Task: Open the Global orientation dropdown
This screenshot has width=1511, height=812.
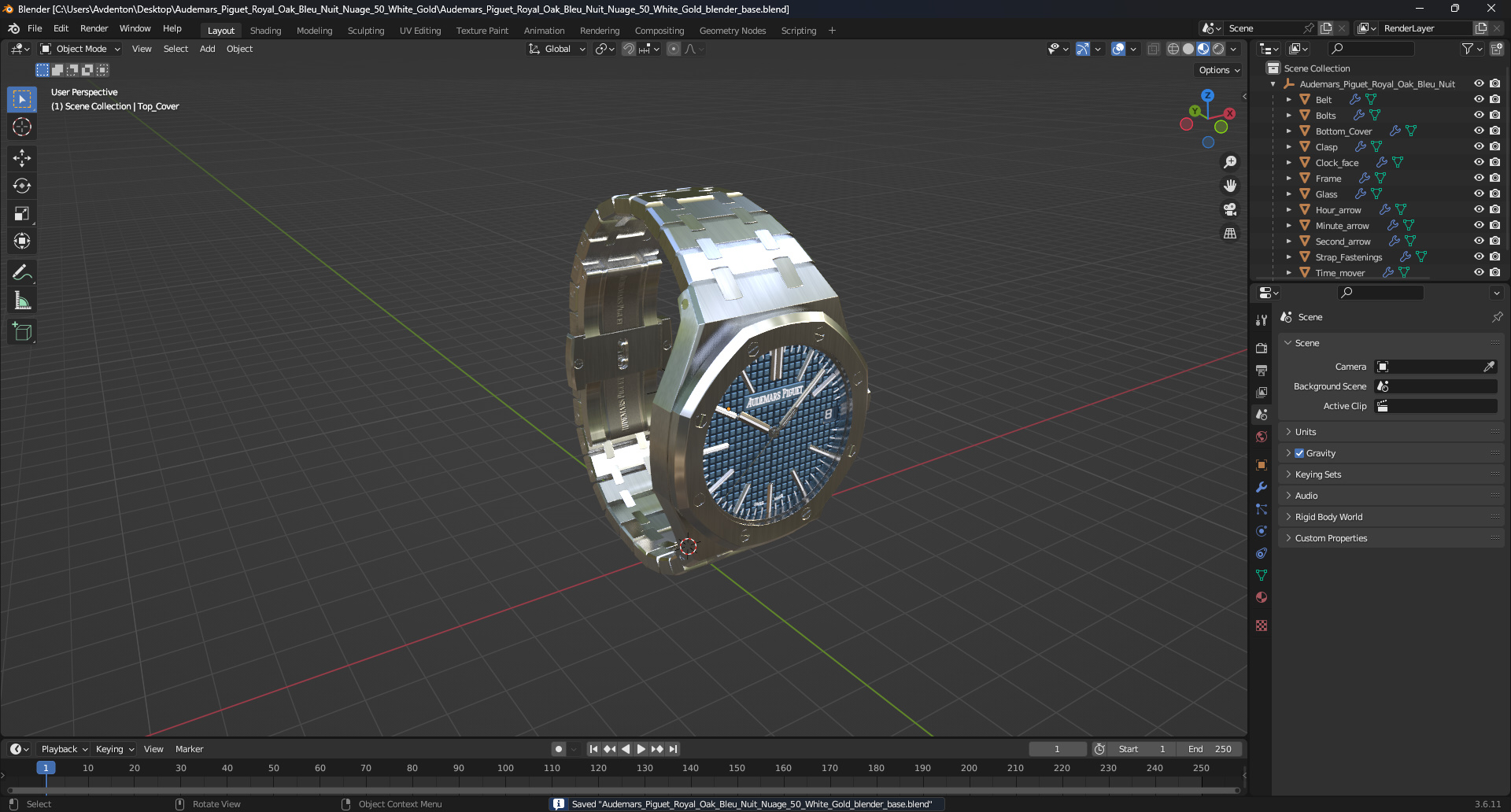Action: point(557,49)
